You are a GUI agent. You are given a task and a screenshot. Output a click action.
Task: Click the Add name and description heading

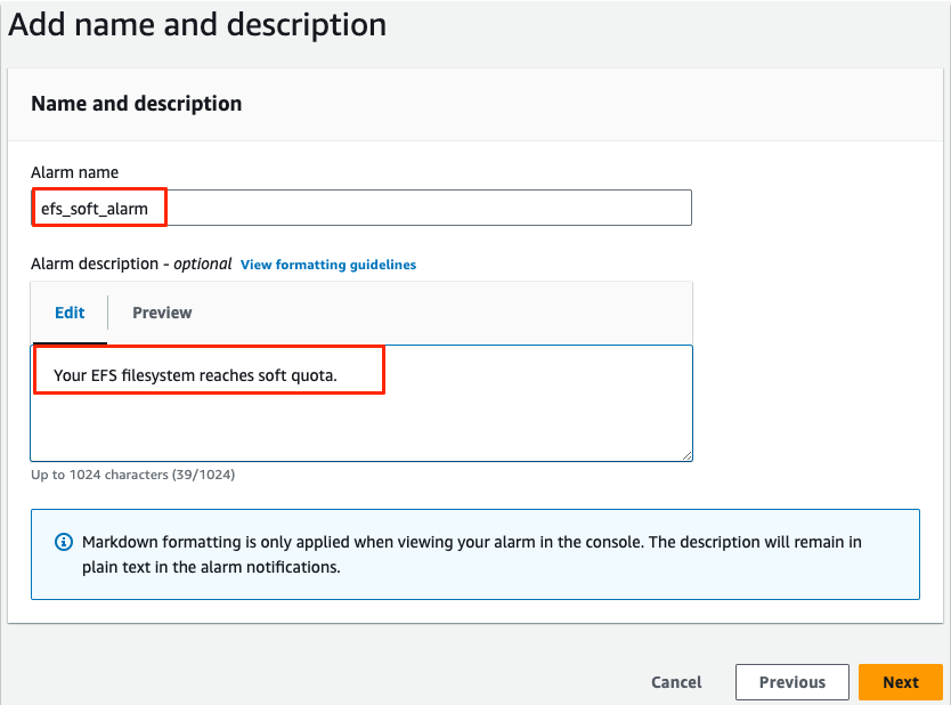[x=196, y=24]
